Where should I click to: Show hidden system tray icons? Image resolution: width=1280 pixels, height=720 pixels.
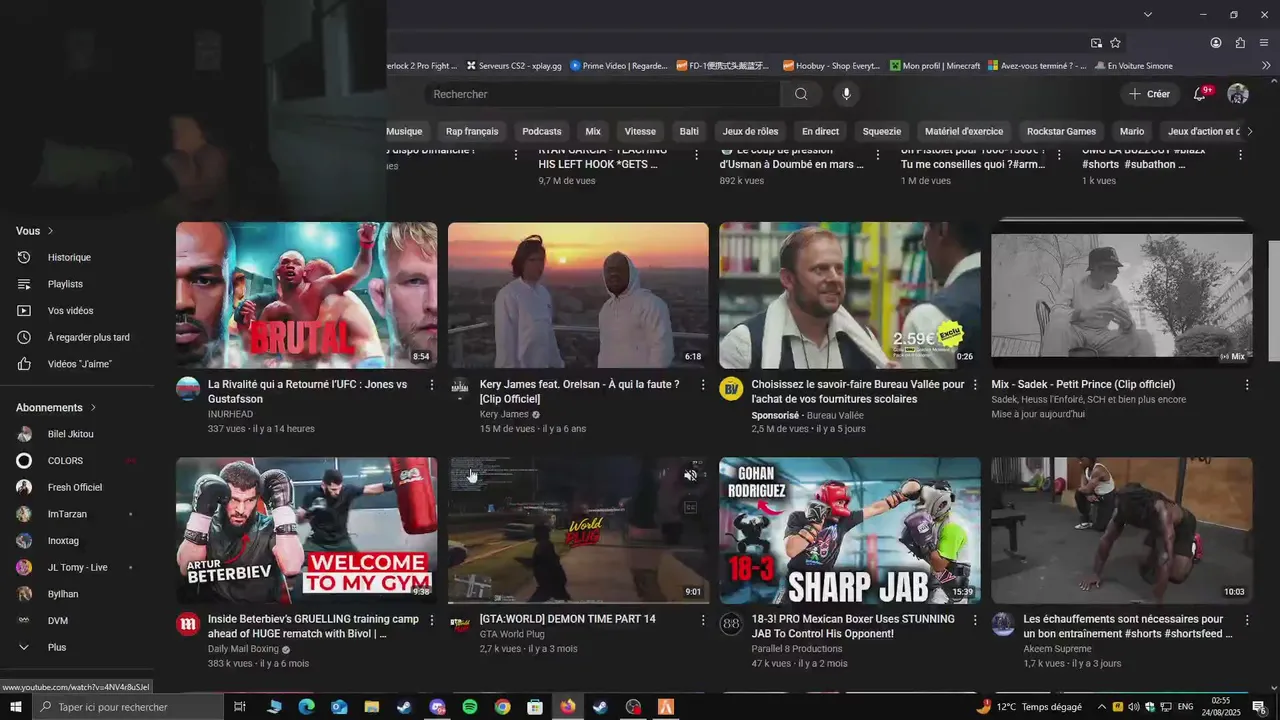point(1102,707)
